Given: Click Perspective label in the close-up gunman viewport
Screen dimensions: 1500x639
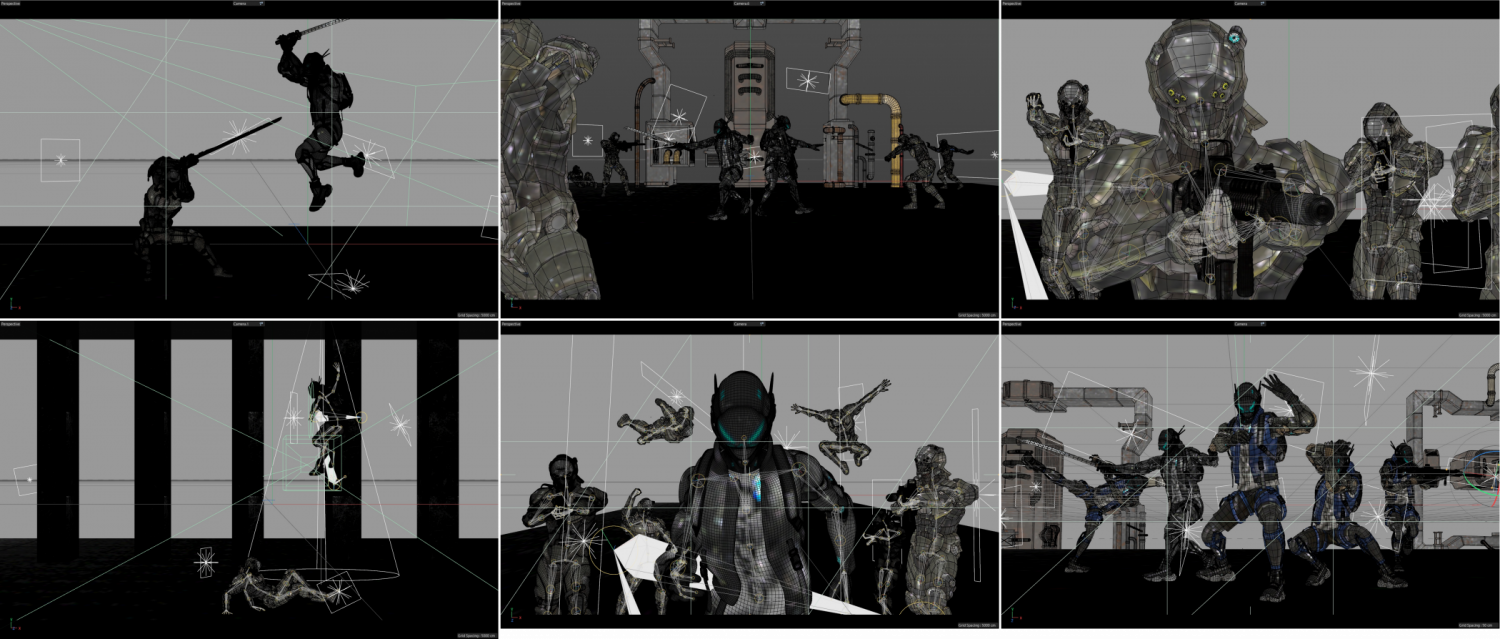Looking at the screenshot, I should coord(1010,4).
